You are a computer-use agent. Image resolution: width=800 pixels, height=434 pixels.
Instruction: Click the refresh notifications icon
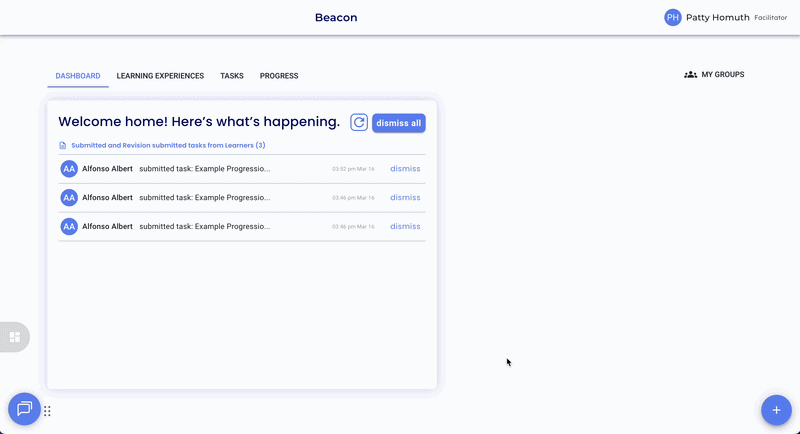coord(359,122)
